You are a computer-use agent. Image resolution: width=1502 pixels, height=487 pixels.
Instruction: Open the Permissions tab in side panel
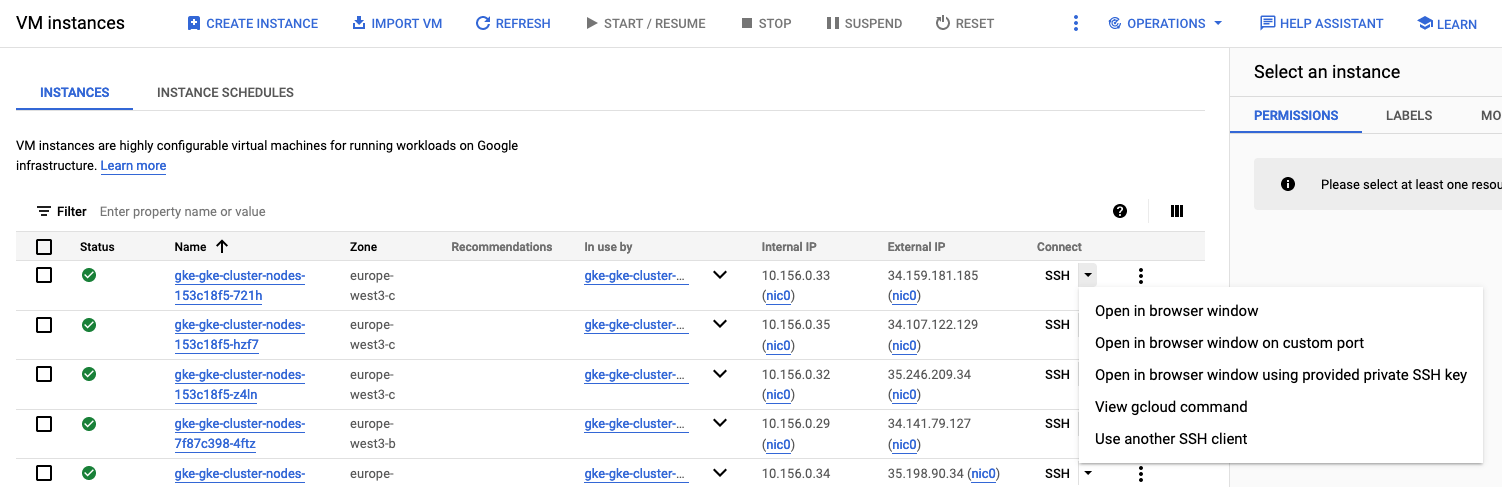(1296, 115)
